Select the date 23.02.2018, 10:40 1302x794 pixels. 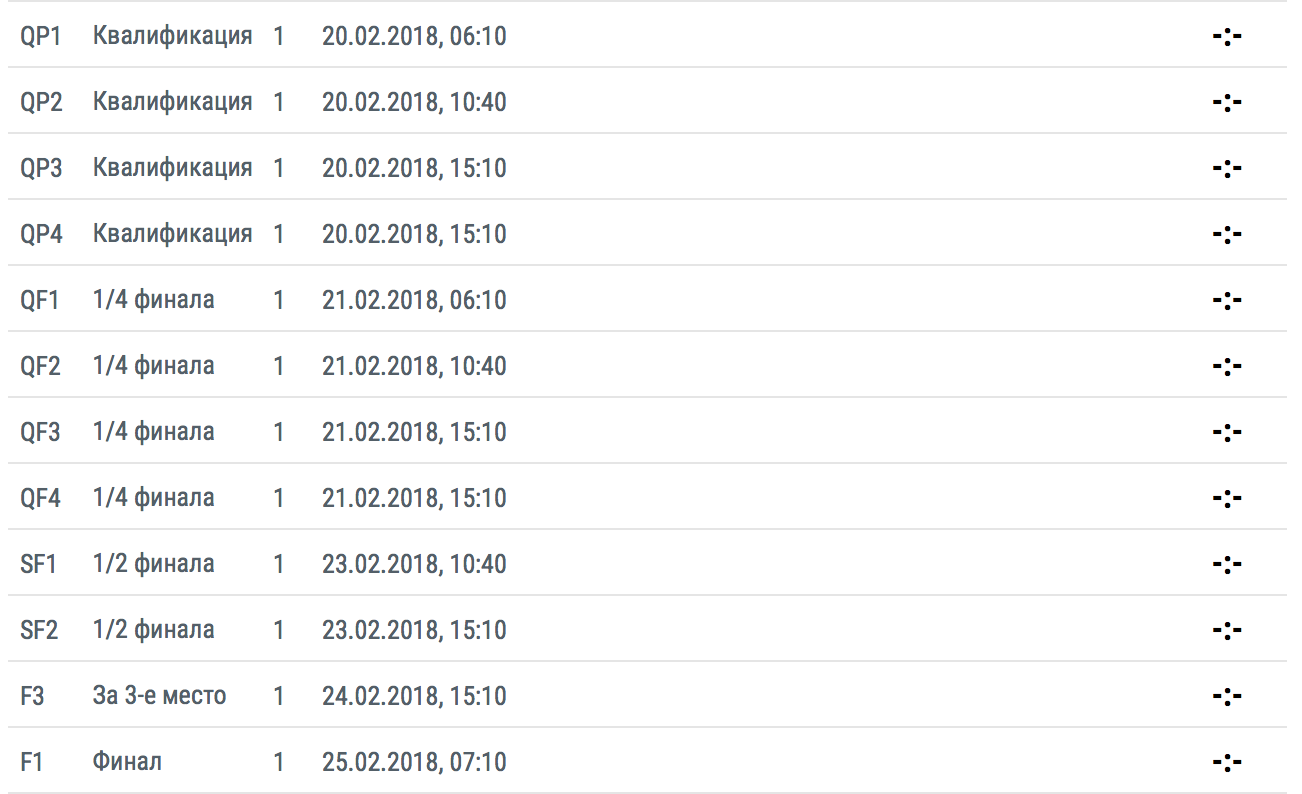click(x=414, y=564)
